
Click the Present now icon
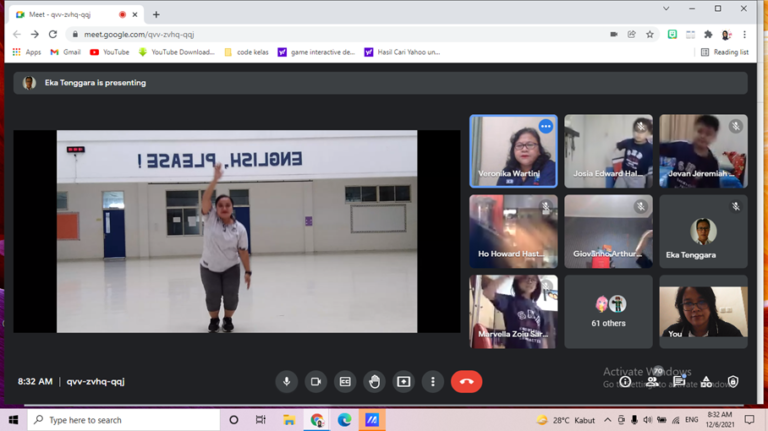click(x=403, y=381)
